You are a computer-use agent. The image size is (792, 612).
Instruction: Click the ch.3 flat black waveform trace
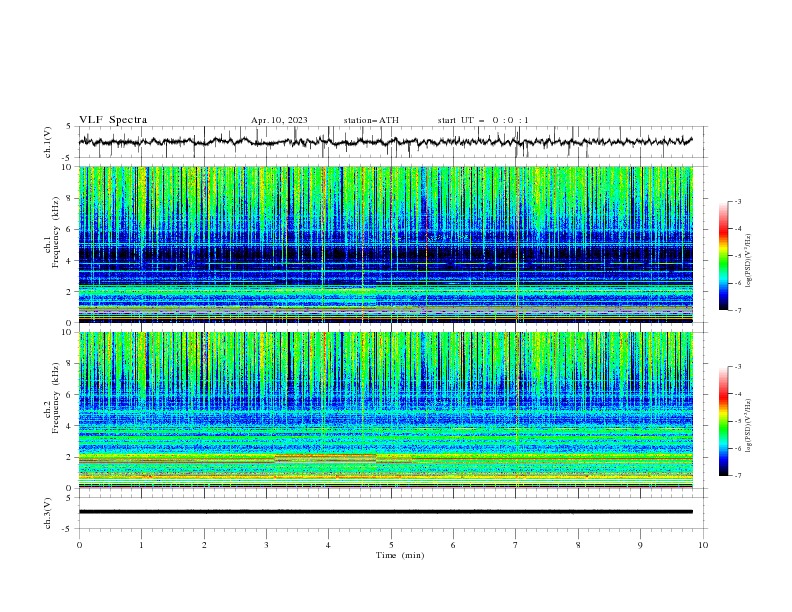[x=385, y=512]
